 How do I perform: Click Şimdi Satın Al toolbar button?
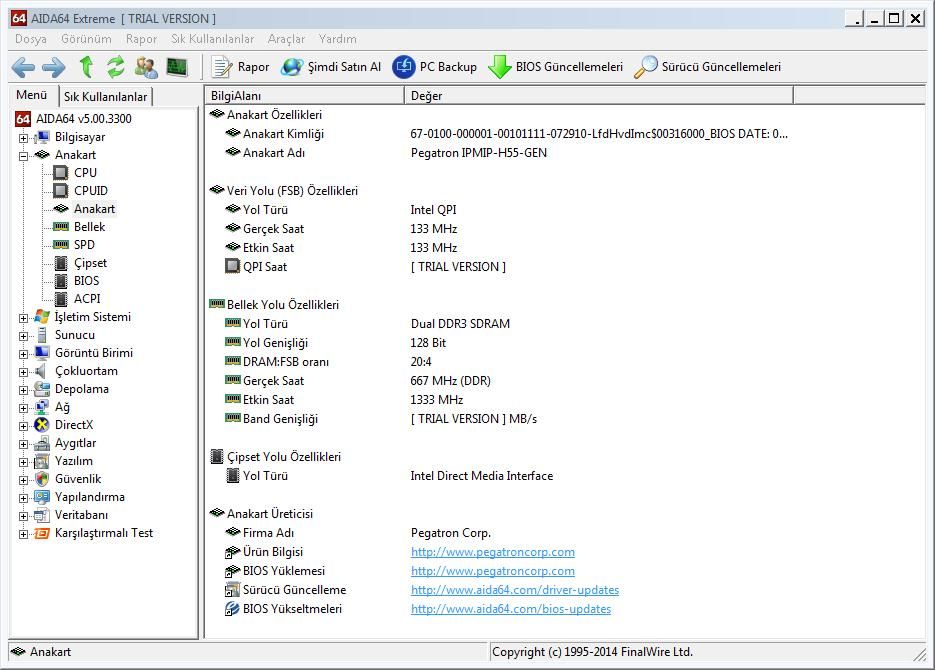(331, 67)
